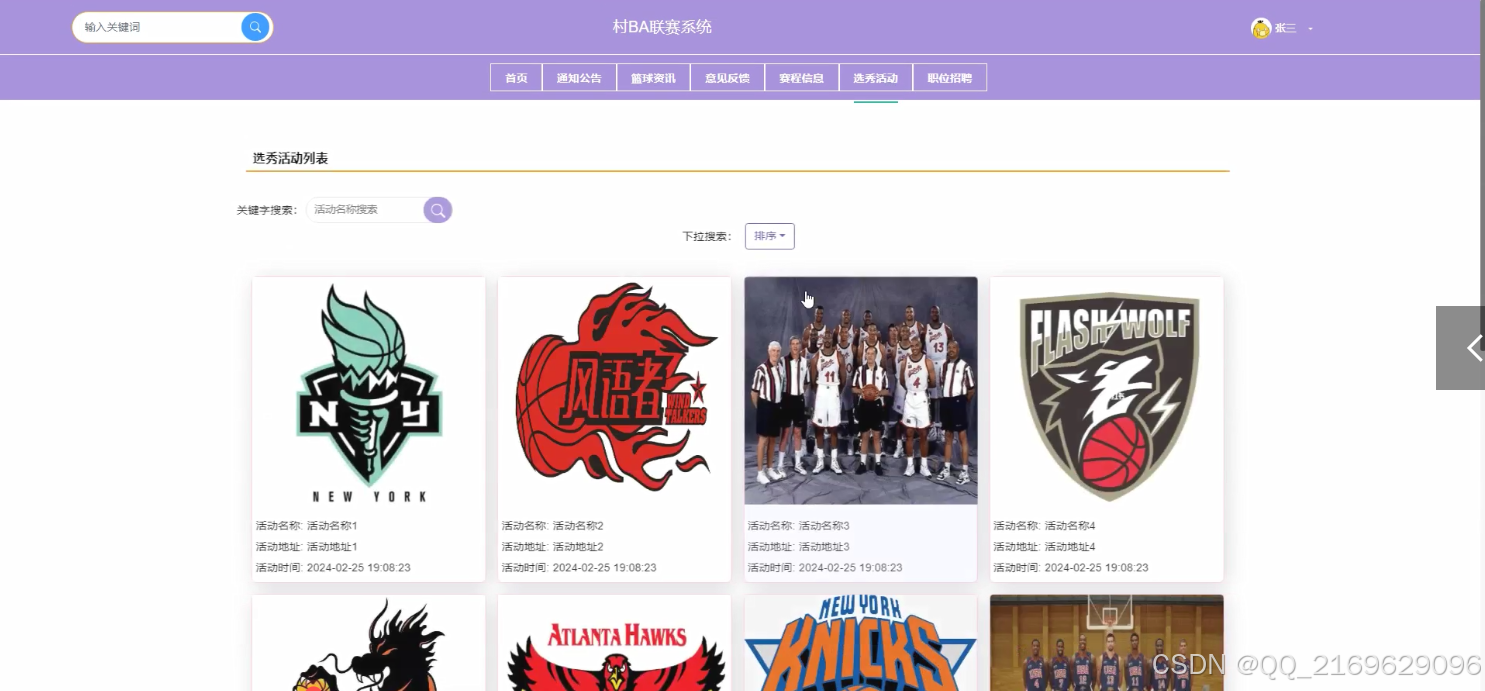
Task: Click the text 活动名称3
Action: 824,526
